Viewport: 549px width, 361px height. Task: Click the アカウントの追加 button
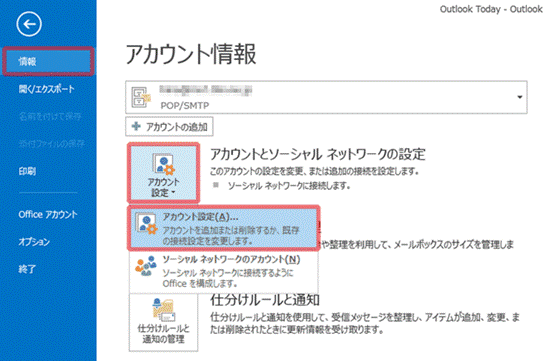coord(169,126)
